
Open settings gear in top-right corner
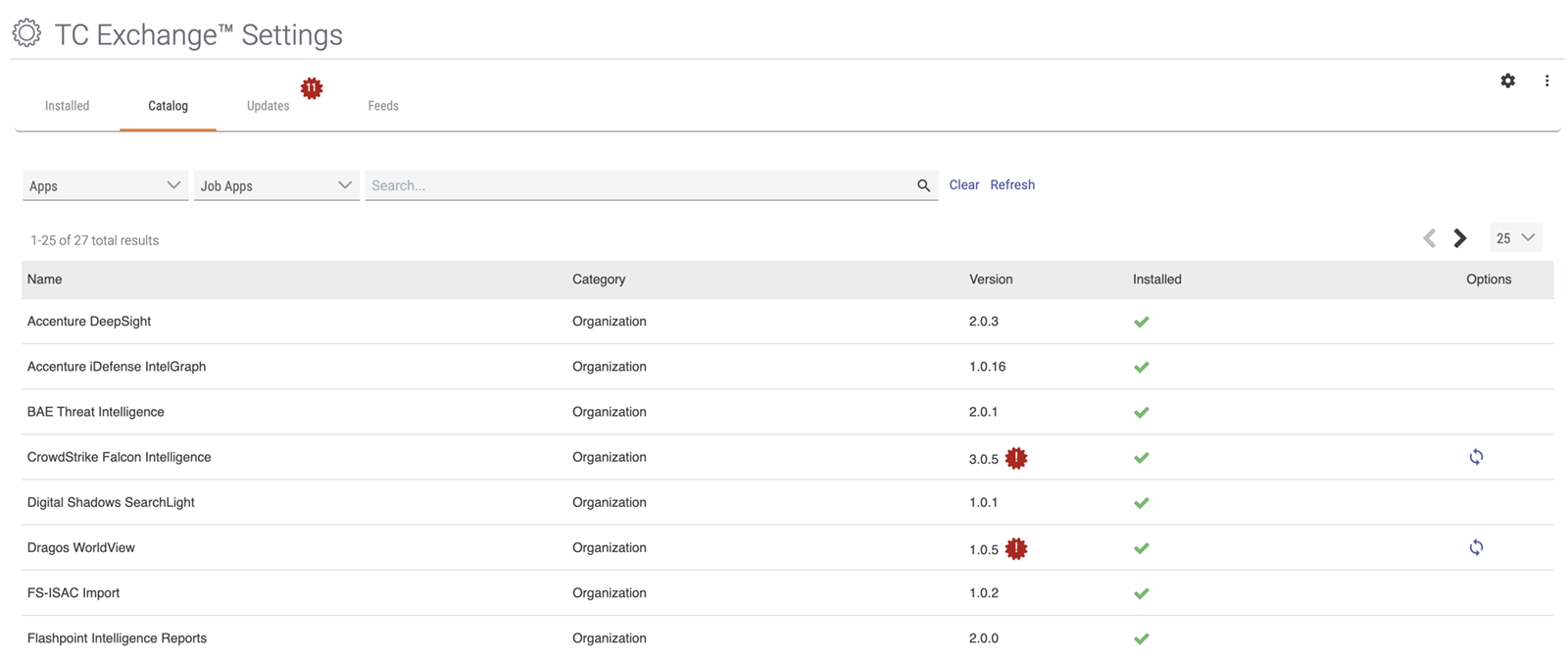pos(1507,80)
